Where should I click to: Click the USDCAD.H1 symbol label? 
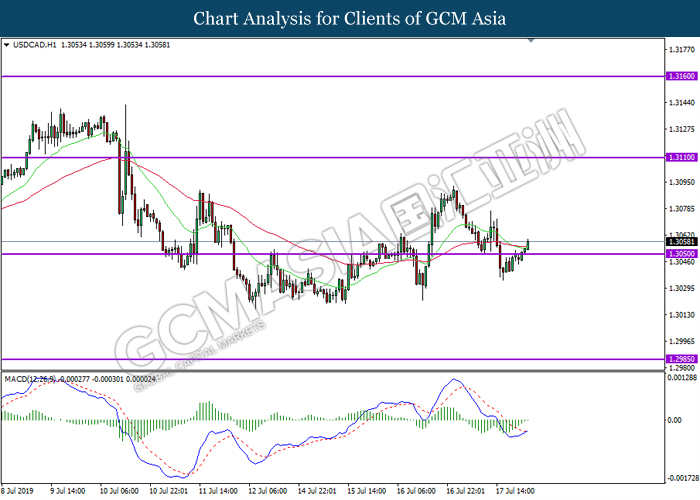pos(35,45)
